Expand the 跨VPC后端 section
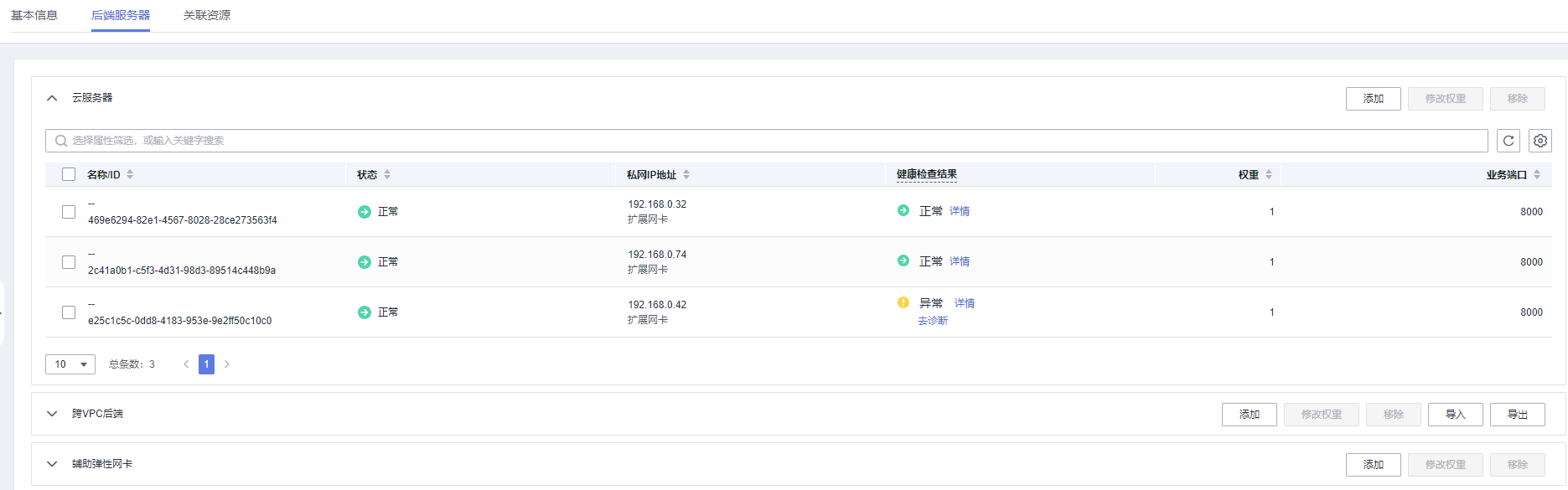1568x490 pixels. pyautogui.click(x=52, y=414)
